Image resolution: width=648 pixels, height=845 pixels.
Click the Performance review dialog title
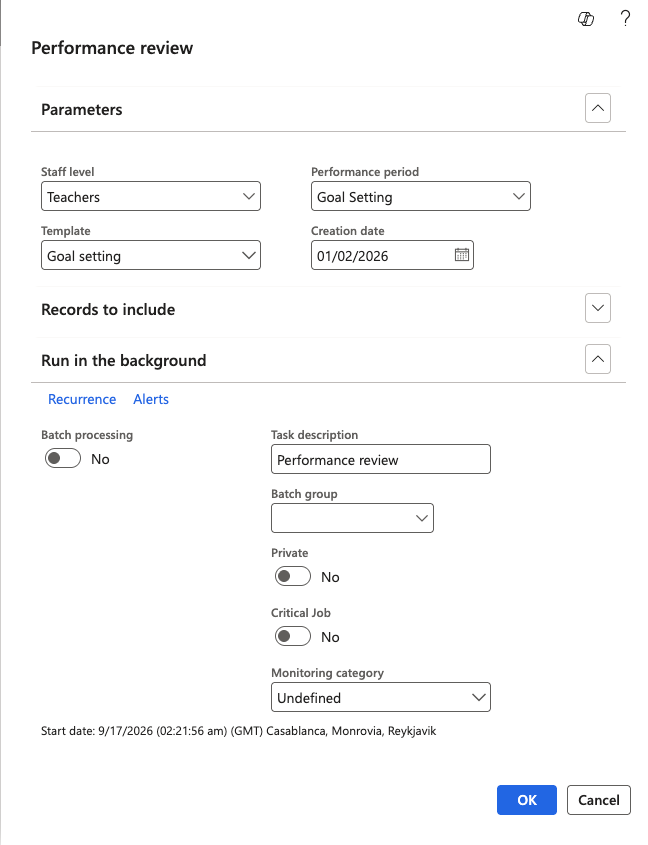point(112,48)
